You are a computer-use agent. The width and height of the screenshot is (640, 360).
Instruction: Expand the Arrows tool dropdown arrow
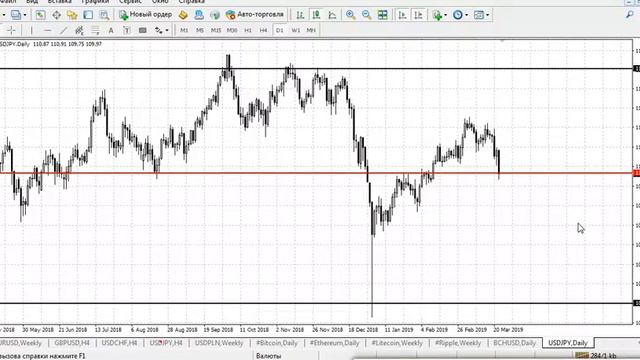click(x=167, y=30)
